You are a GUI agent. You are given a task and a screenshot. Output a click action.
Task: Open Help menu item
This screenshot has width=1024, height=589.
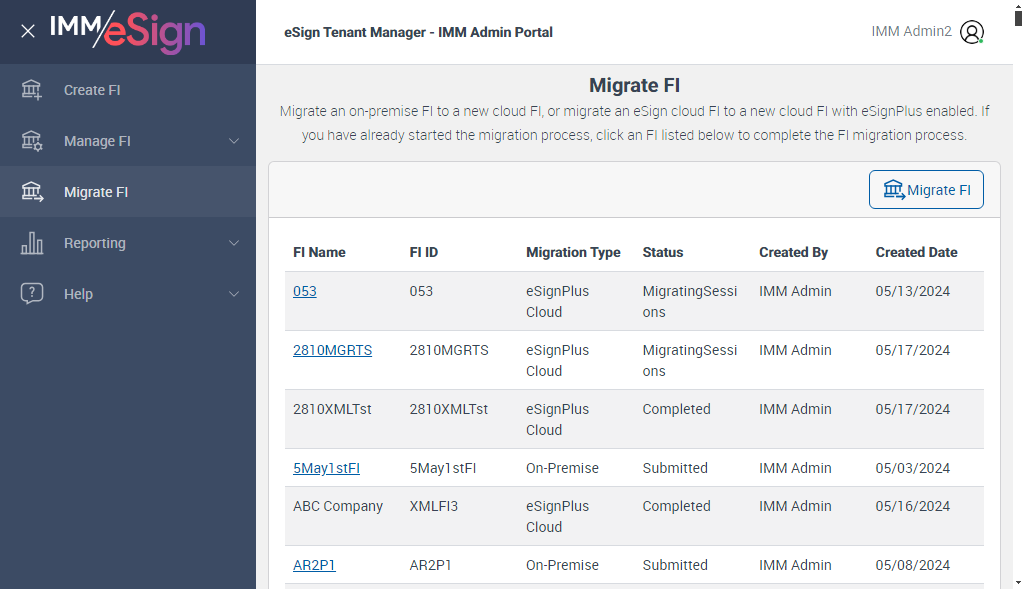point(128,294)
